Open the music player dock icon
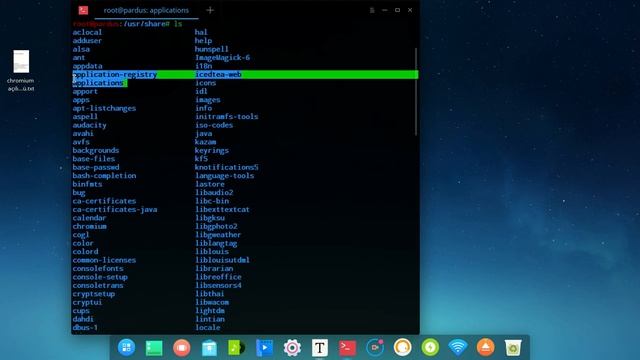 236,348
